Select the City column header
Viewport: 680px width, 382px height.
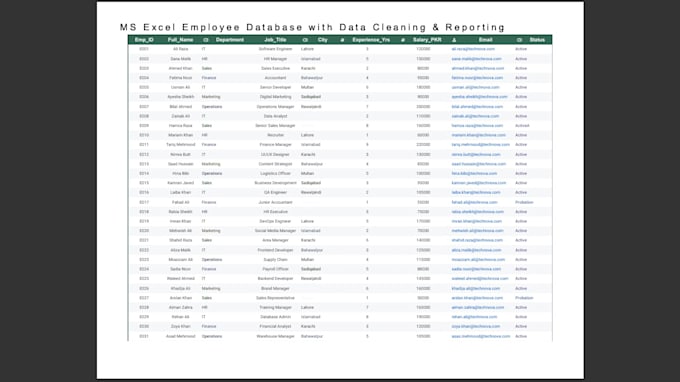click(323, 40)
